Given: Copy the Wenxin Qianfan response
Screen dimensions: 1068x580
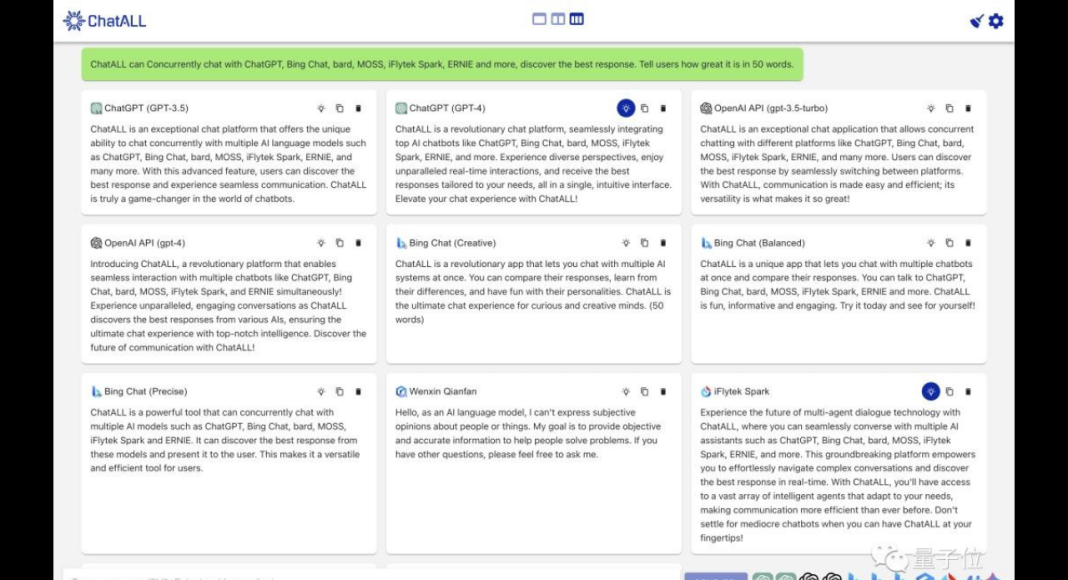Looking at the screenshot, I should (644, 391).
